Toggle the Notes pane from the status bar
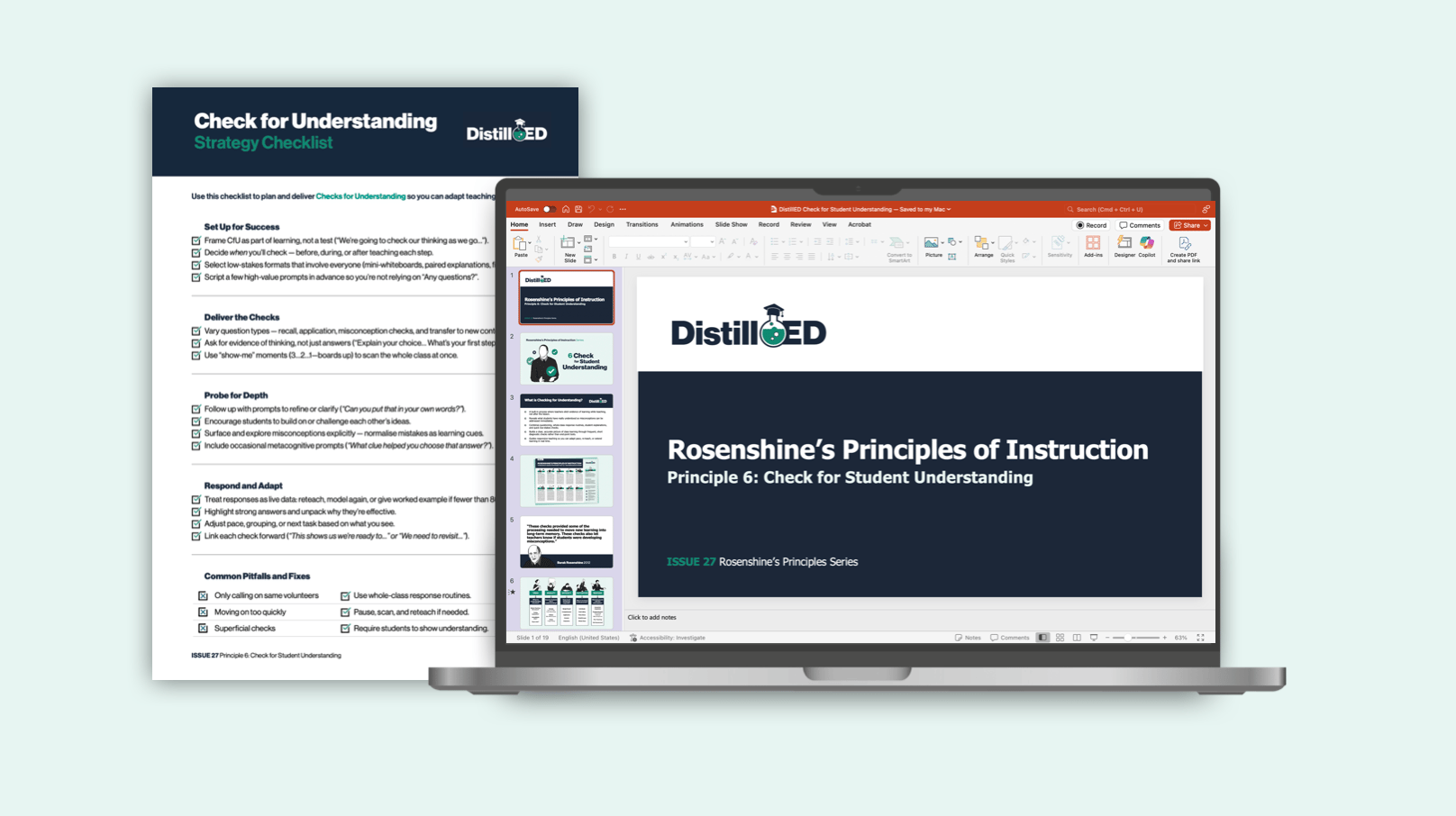The height and width of the screenshot is (816, 1456). (x=968, y=638)
